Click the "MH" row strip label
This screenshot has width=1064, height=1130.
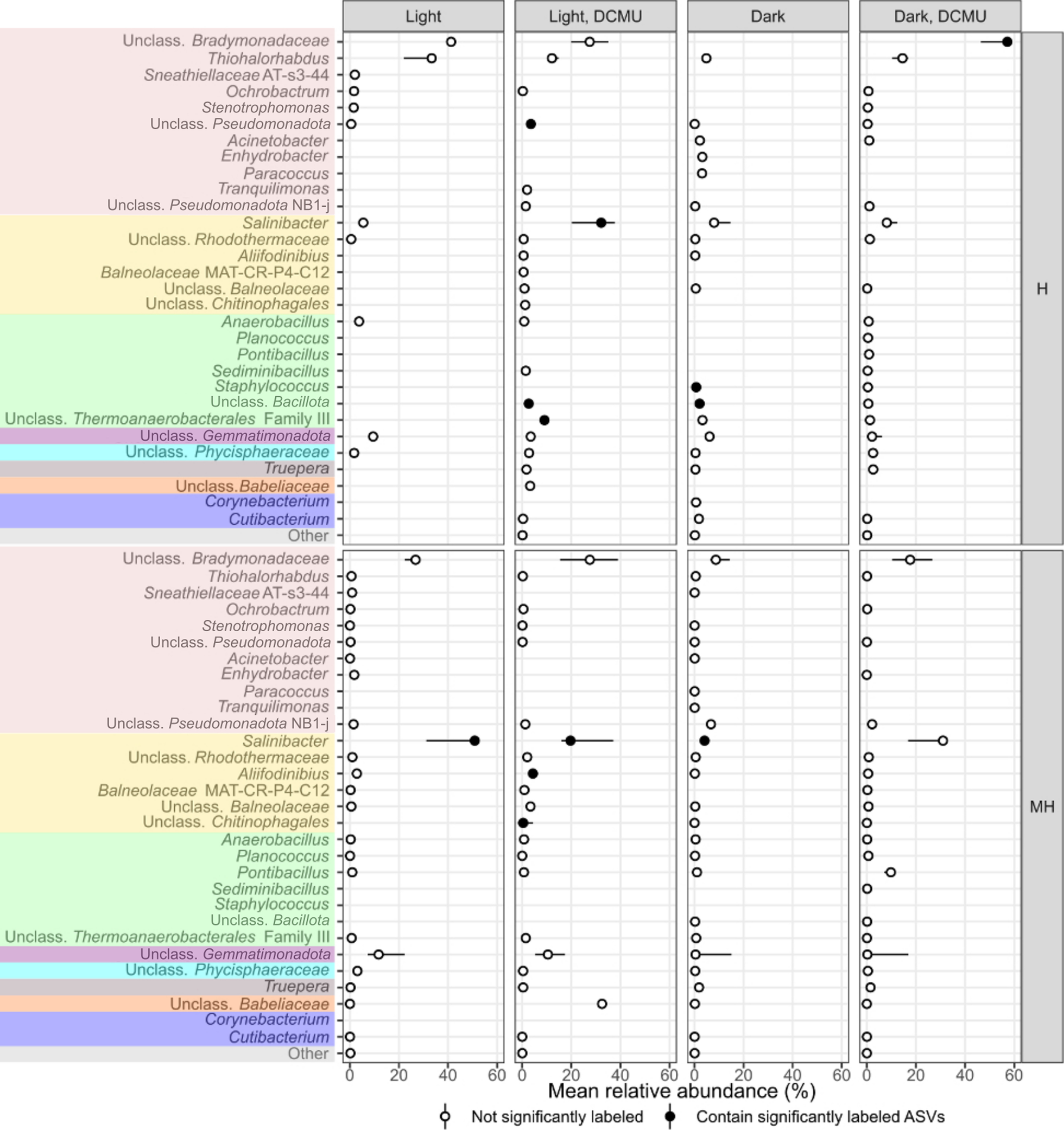(1042, 806)
